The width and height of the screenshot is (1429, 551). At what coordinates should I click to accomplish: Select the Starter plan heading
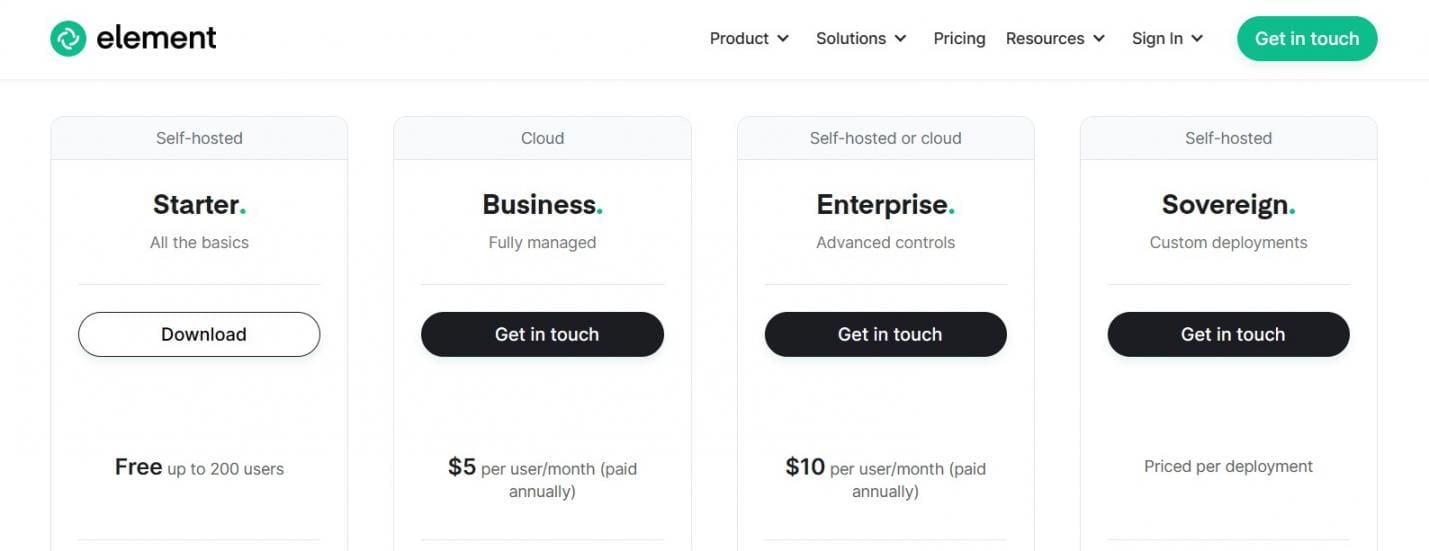(199, 205)
